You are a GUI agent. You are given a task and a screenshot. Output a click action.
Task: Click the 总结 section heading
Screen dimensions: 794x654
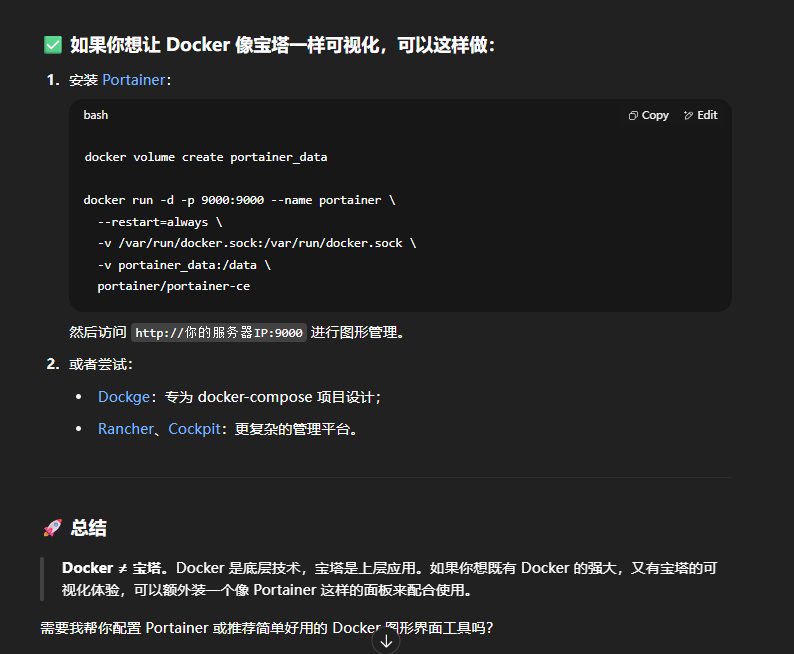click(x=89, y=528)
